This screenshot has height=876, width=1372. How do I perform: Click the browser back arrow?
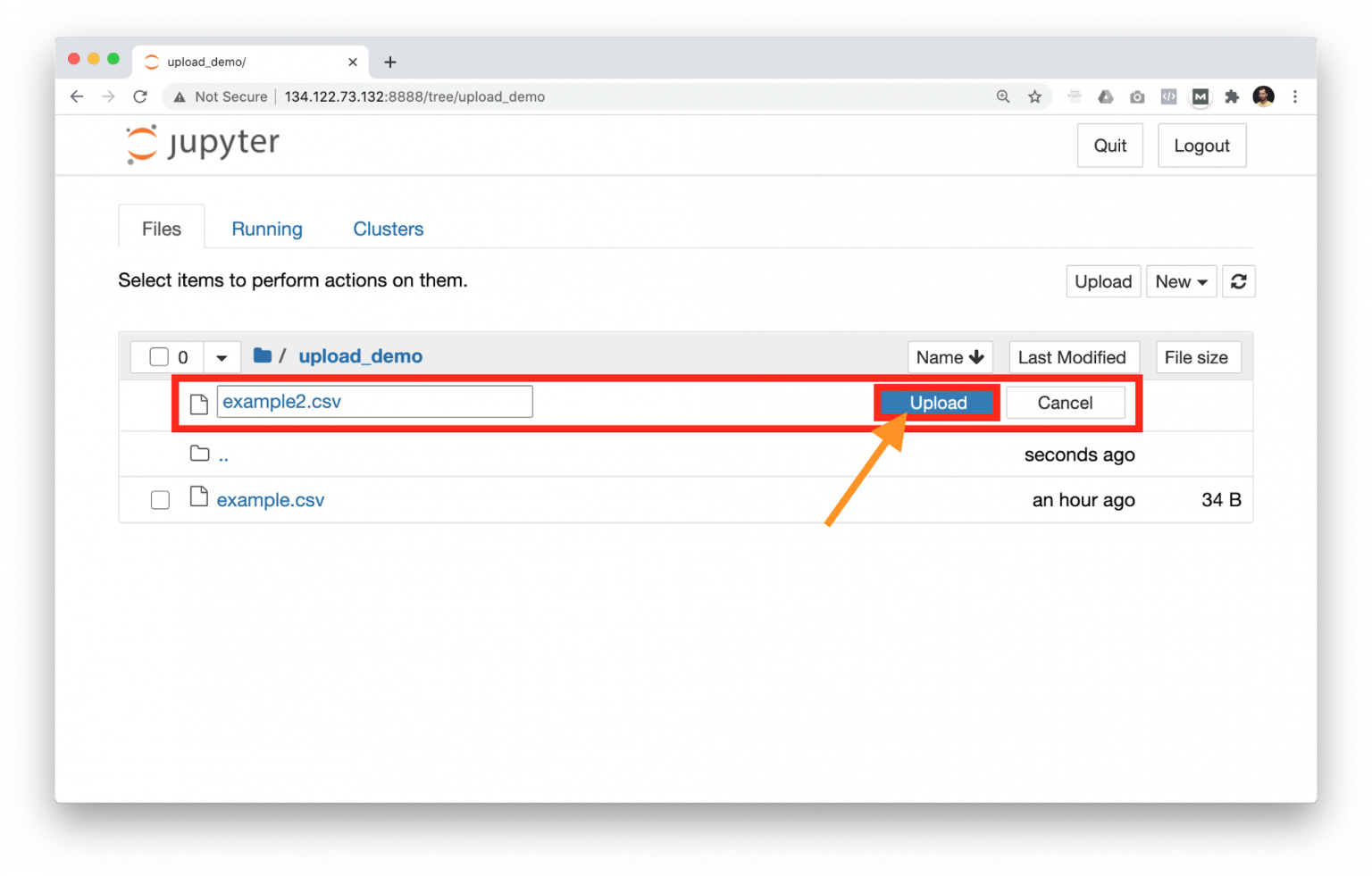[x=77, y=96]
